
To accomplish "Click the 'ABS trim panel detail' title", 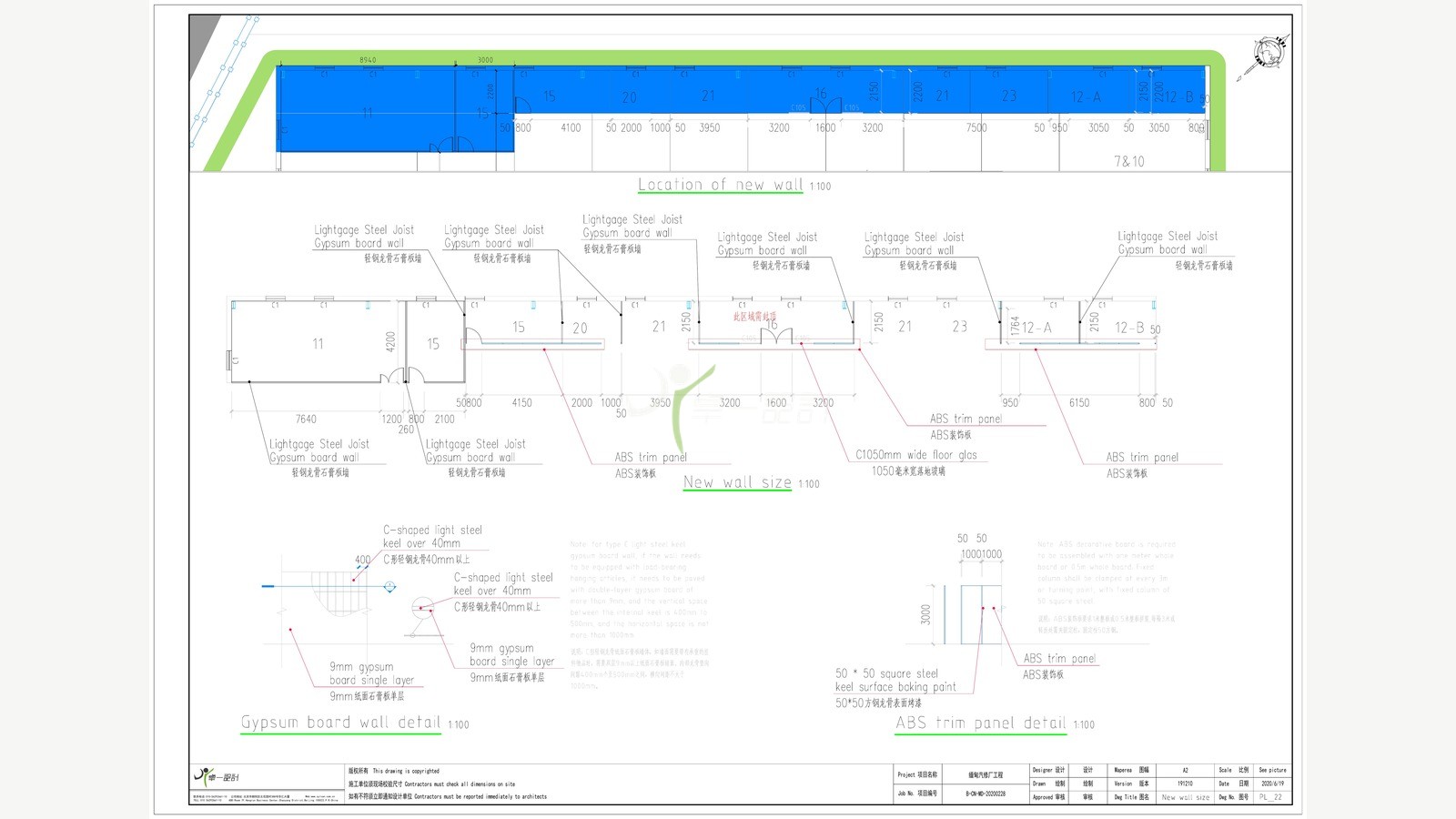I will point(981,723).
